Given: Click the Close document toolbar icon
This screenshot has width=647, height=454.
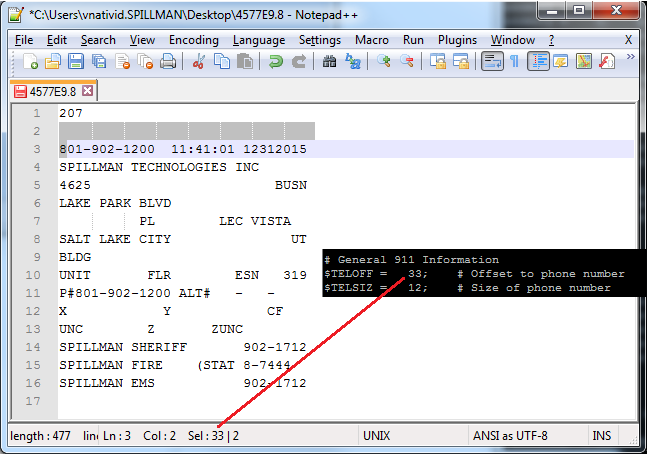Looking at the screenshot, I should [123, 61].
